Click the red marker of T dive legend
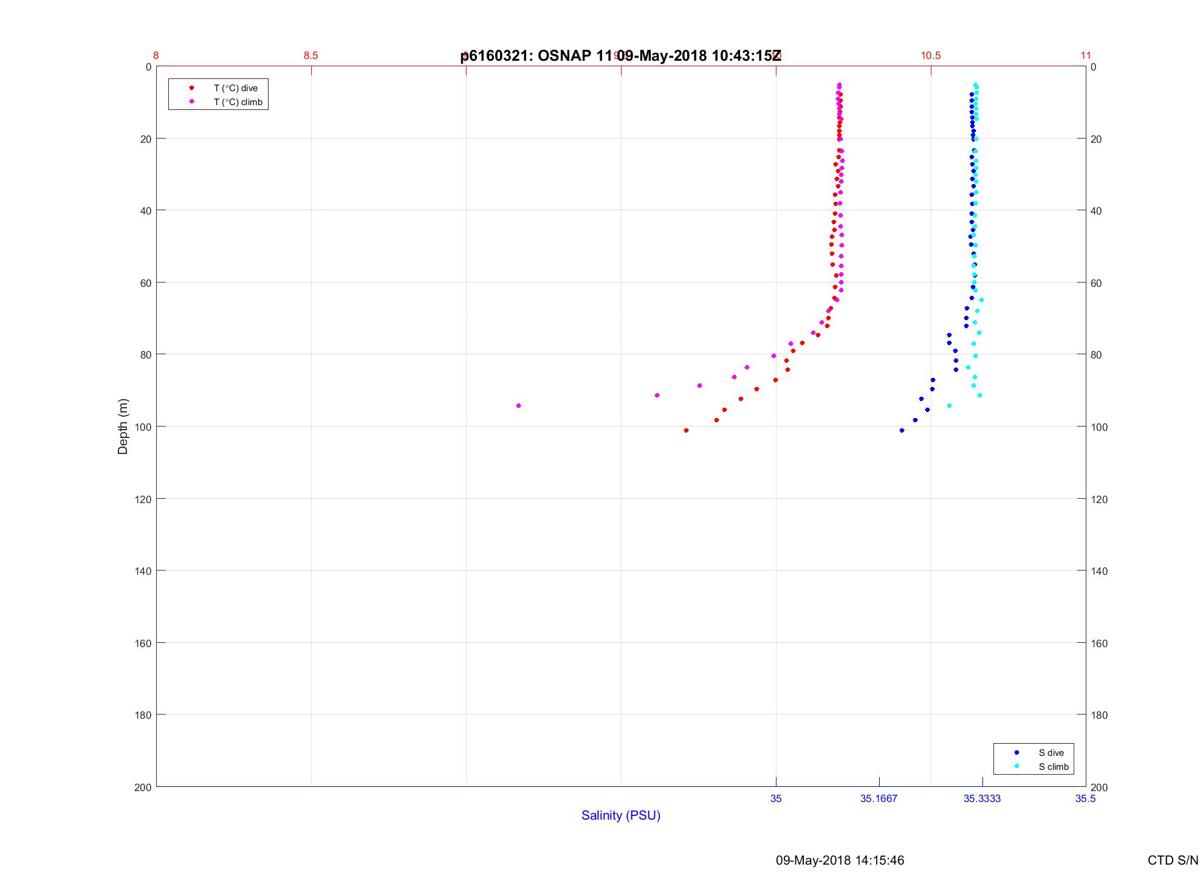 point(191,88)
